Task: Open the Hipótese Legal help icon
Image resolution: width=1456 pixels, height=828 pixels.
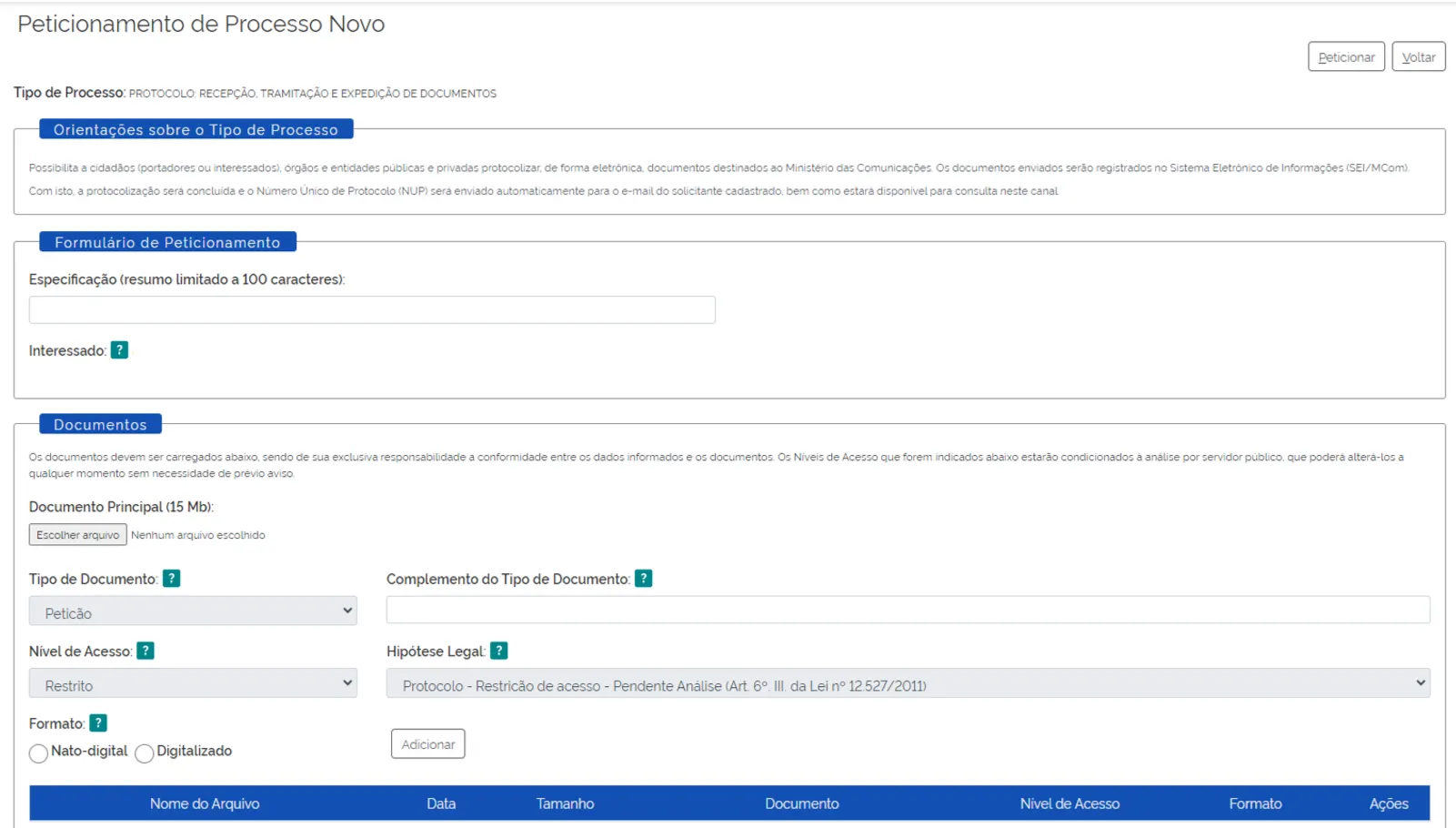Action: tap(498, 651)
